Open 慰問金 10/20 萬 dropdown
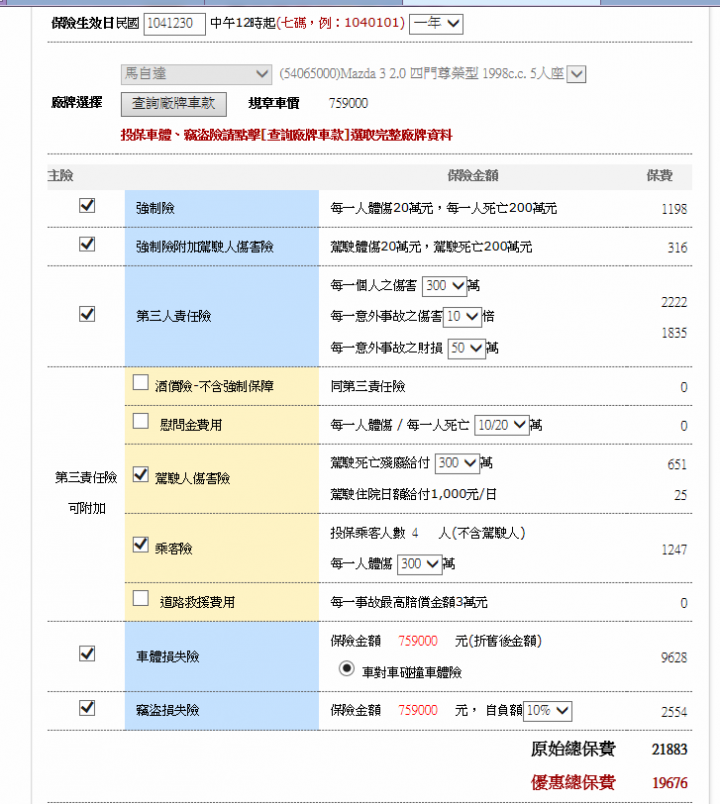This screenshot has height=804, width=720. pos(502,425)
